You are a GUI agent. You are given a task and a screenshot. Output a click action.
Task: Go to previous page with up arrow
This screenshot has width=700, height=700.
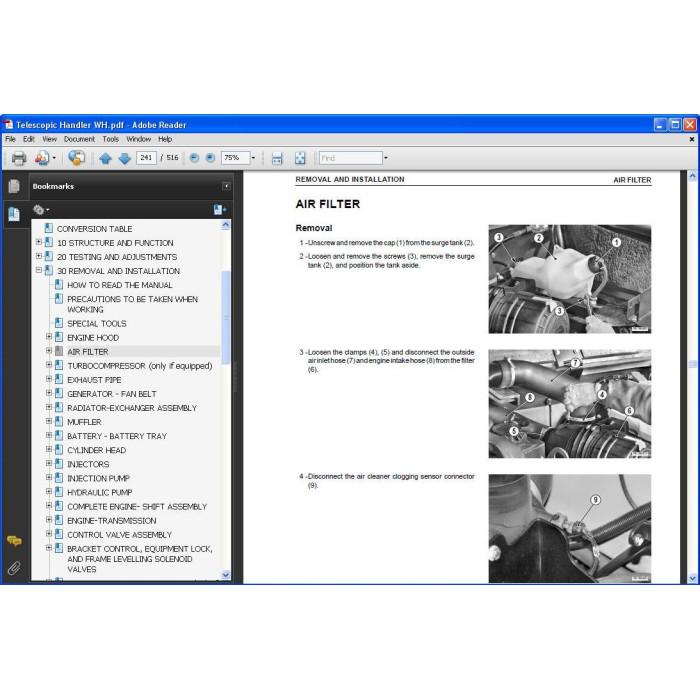(x=105, y=158)
